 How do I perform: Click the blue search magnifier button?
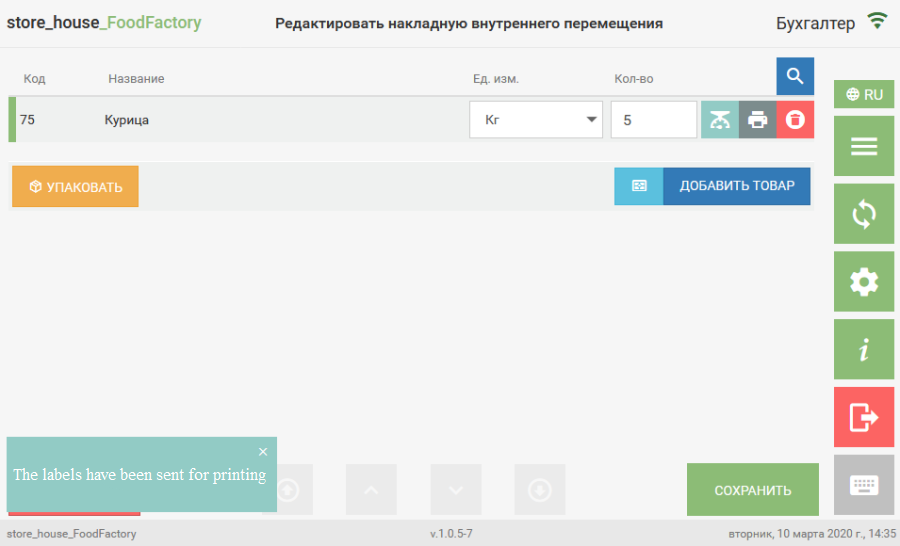pyautogui.click(x=795, y=76)
